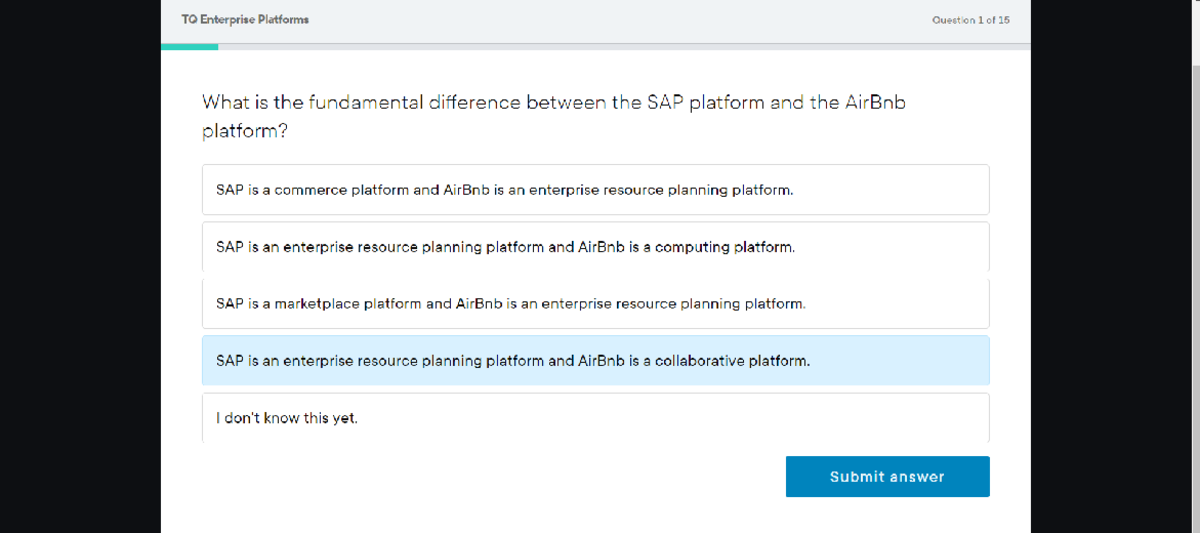Click the TQ Enterprise Platforms header title

pyautogui.click(x=238, y=20)
